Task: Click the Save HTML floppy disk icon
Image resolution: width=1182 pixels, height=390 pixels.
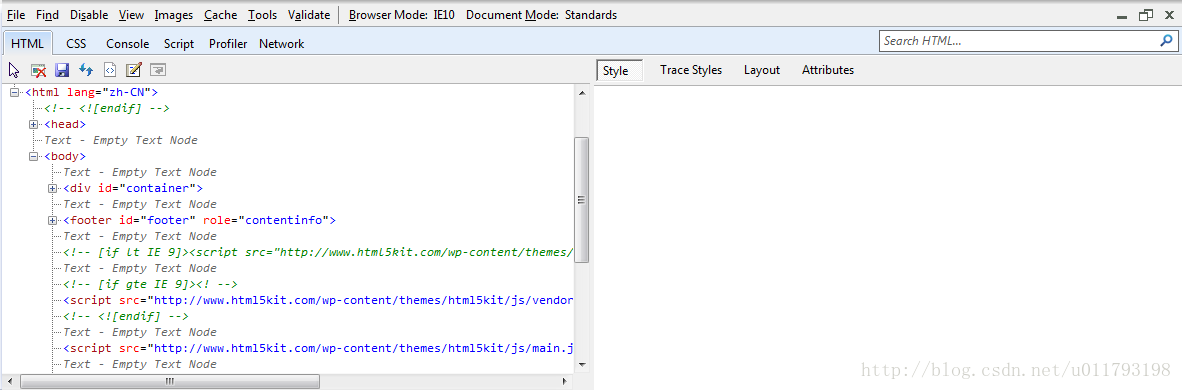Action: [x=63, y=69]
